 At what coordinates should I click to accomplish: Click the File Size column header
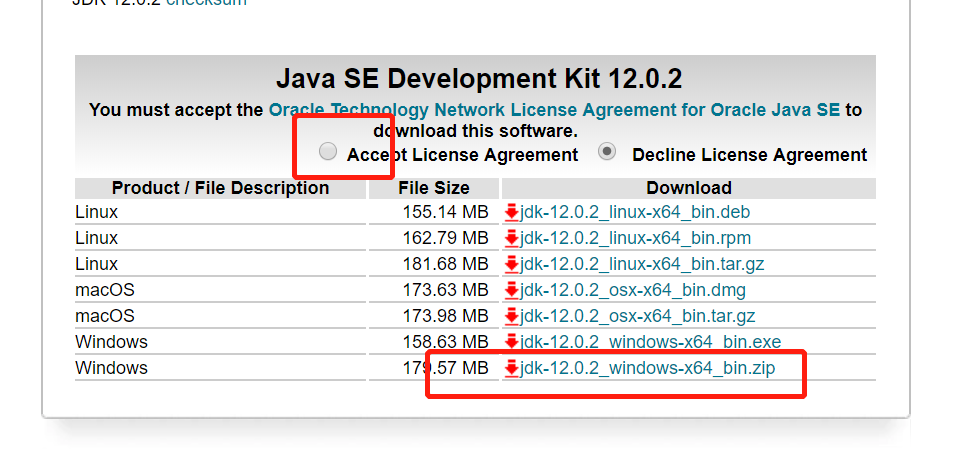[434, 188]
